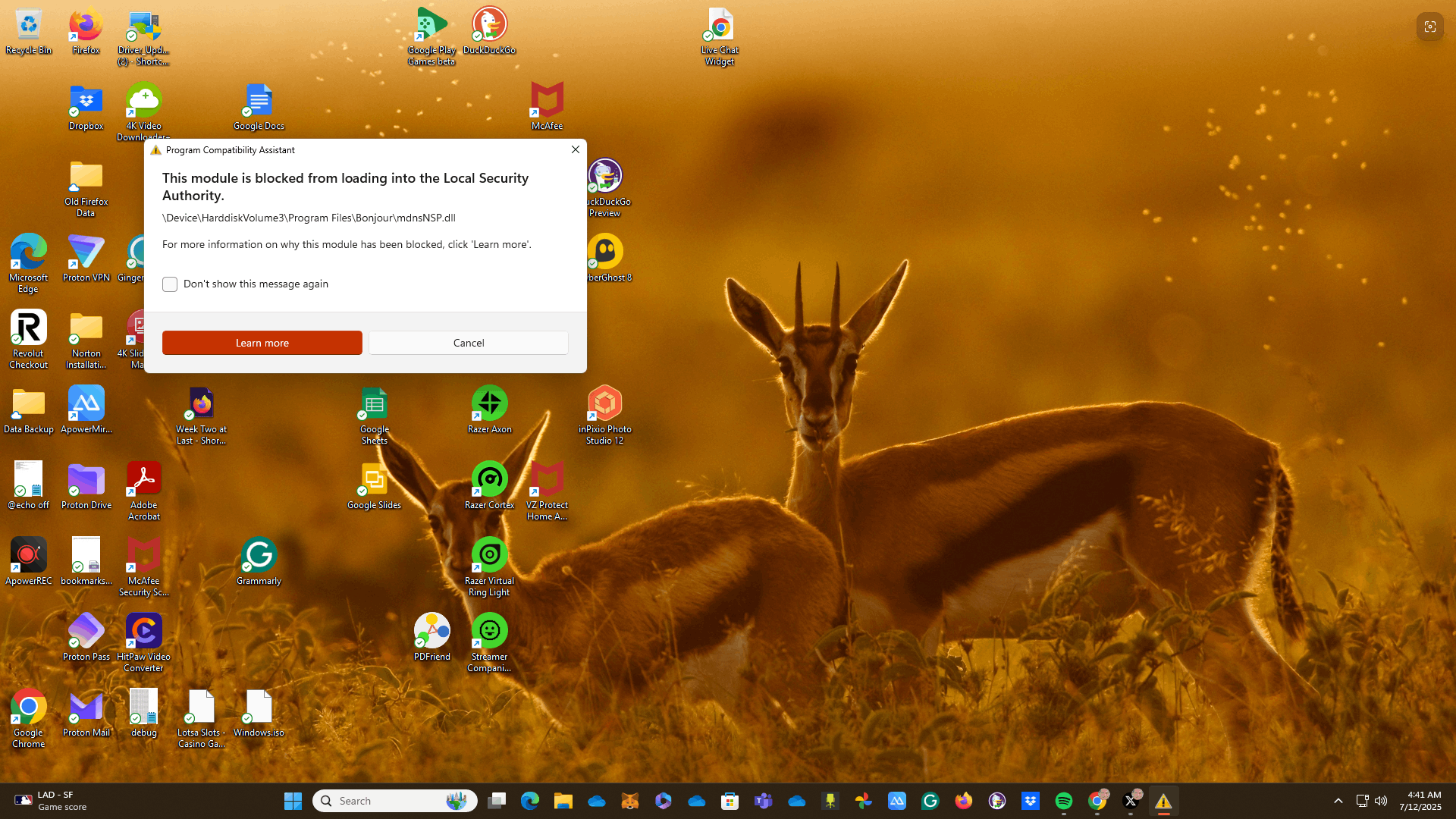This screenshot has height=819, width=1456.
Task: Select the Week Two at Last shortcut
Action: coord(201,415)
